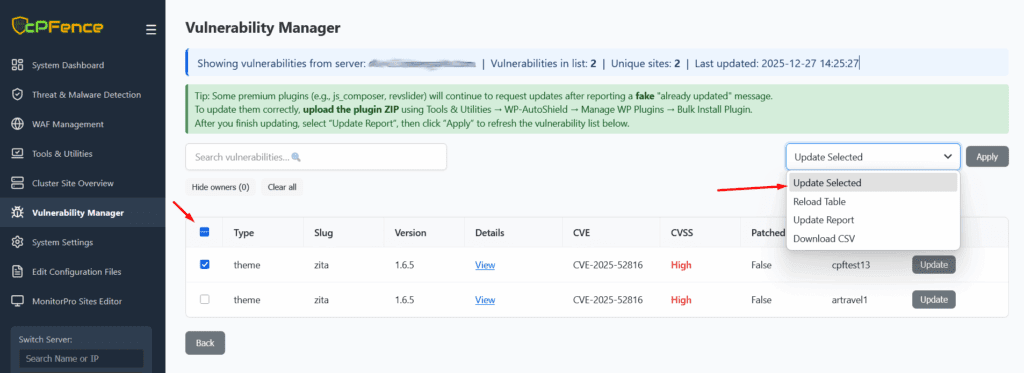
Task: Click the Tools & Utilities icon
Action: click(18, 154)
